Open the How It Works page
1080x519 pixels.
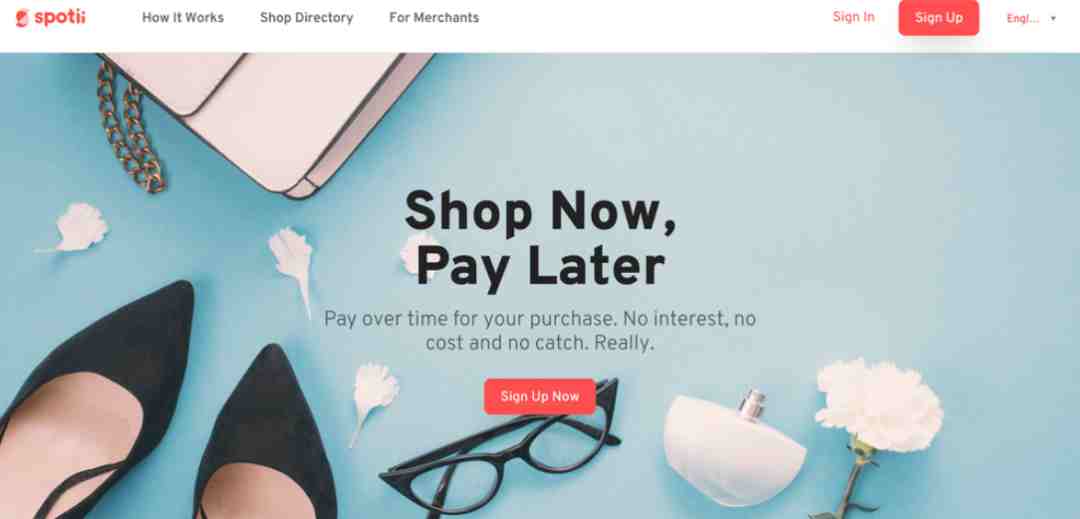183,18
